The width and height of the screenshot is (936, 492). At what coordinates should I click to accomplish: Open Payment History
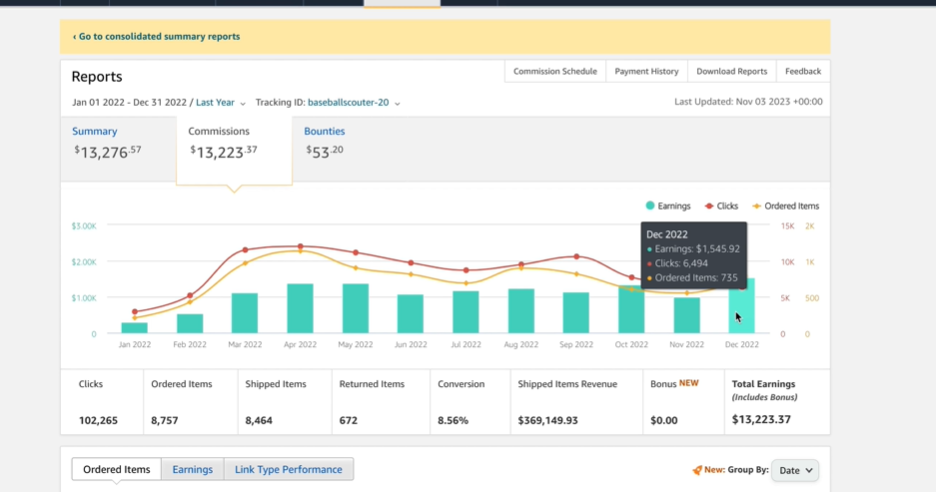pyautogui.click(x=646, y=71)
